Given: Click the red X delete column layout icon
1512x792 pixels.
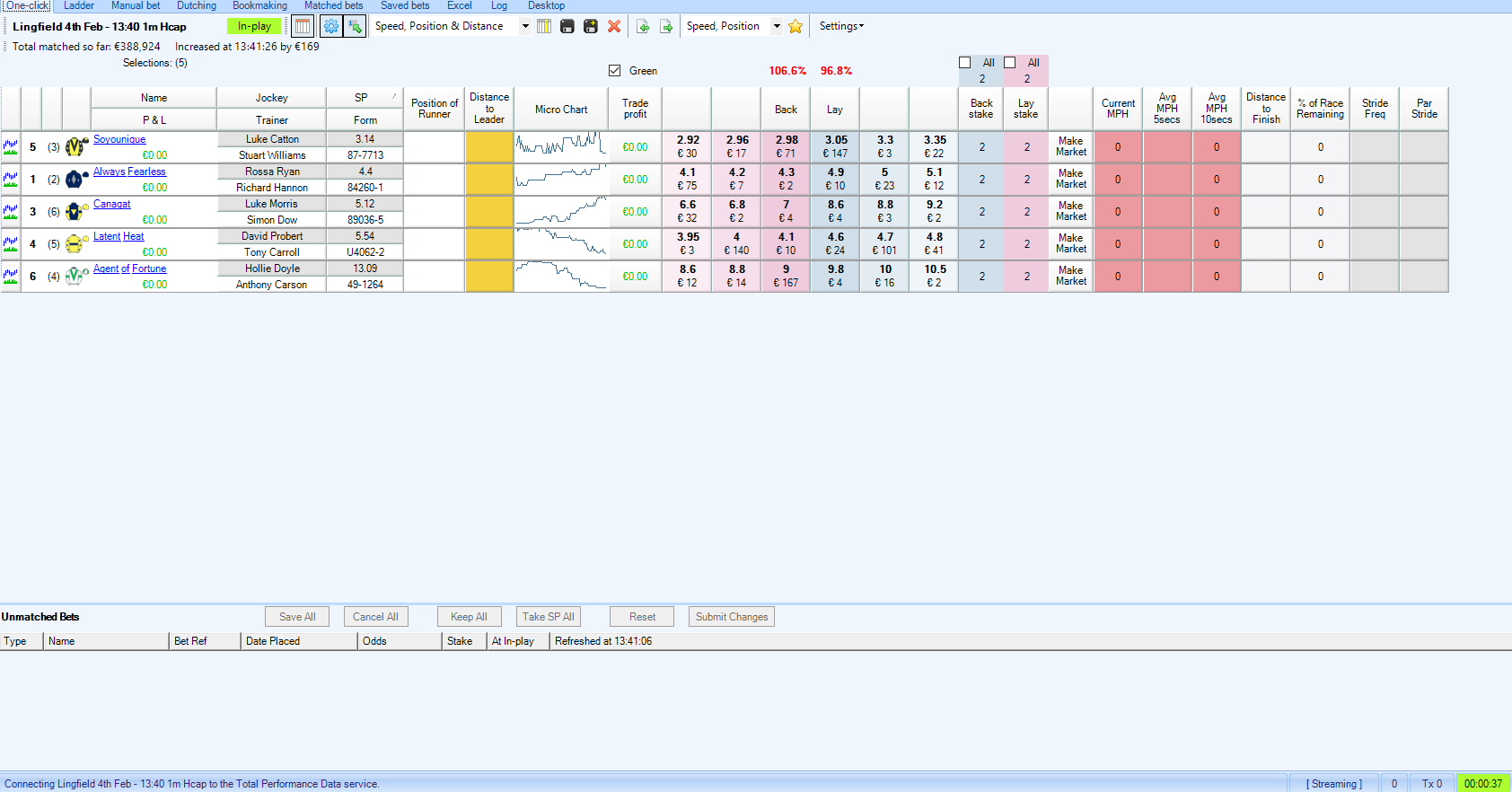Looking at the screenshot, I should tap(614, 26).
